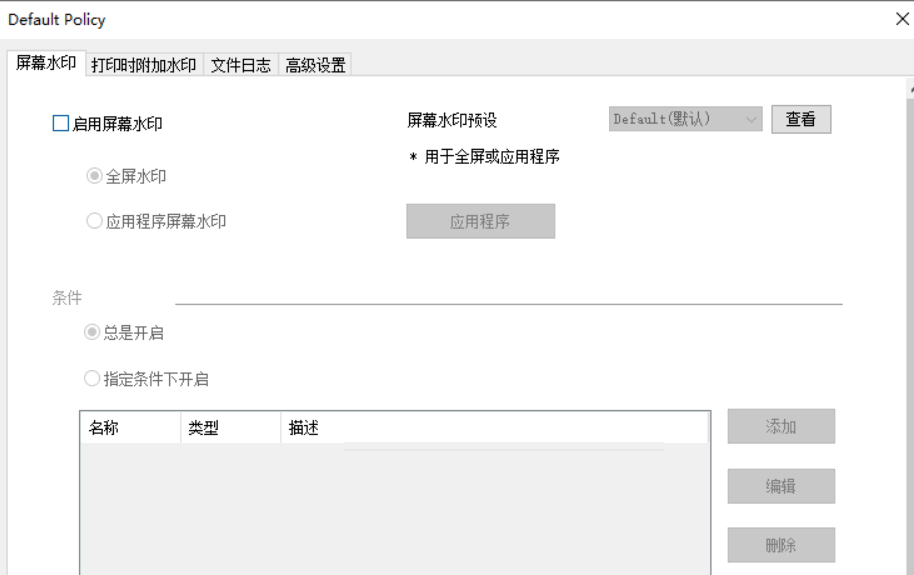Click the 删除 condition button

pyautogui.click(x=781, y=545)
